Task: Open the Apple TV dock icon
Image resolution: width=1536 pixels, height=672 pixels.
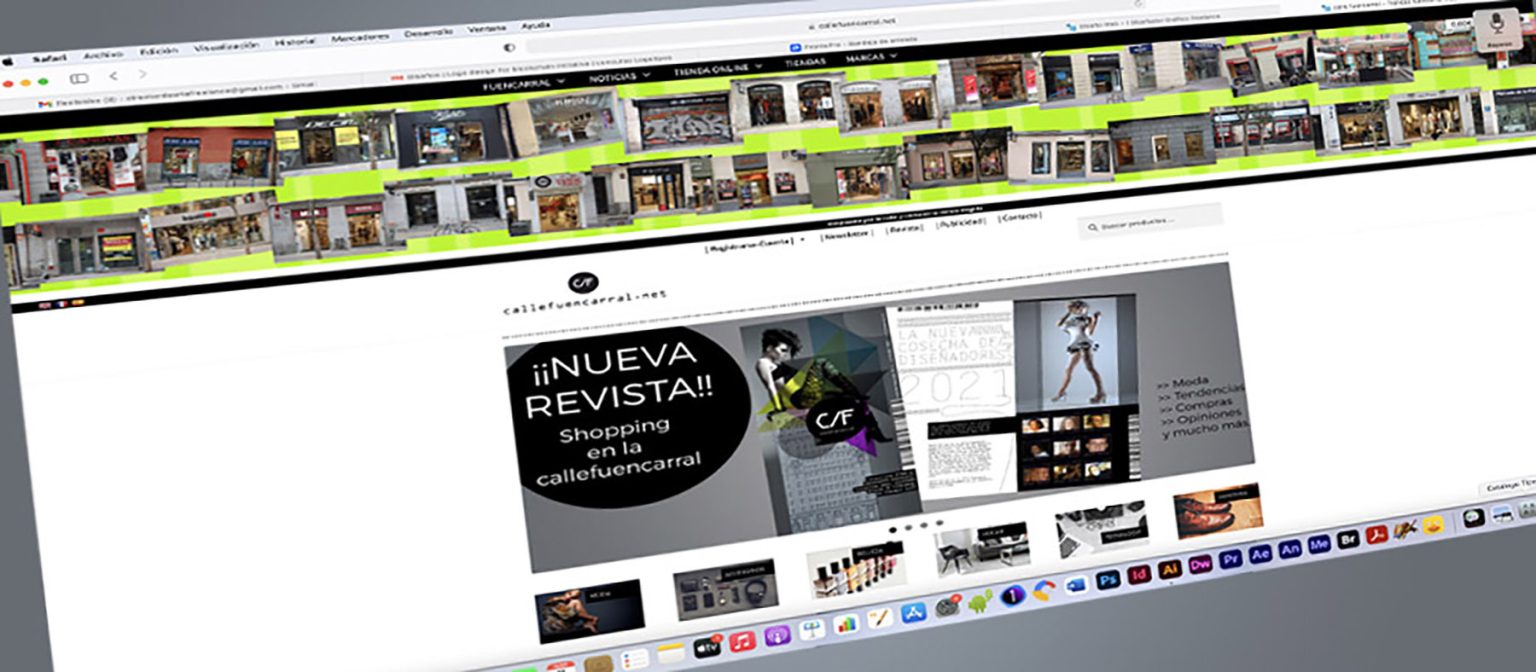Action: (x=707, y=646)
